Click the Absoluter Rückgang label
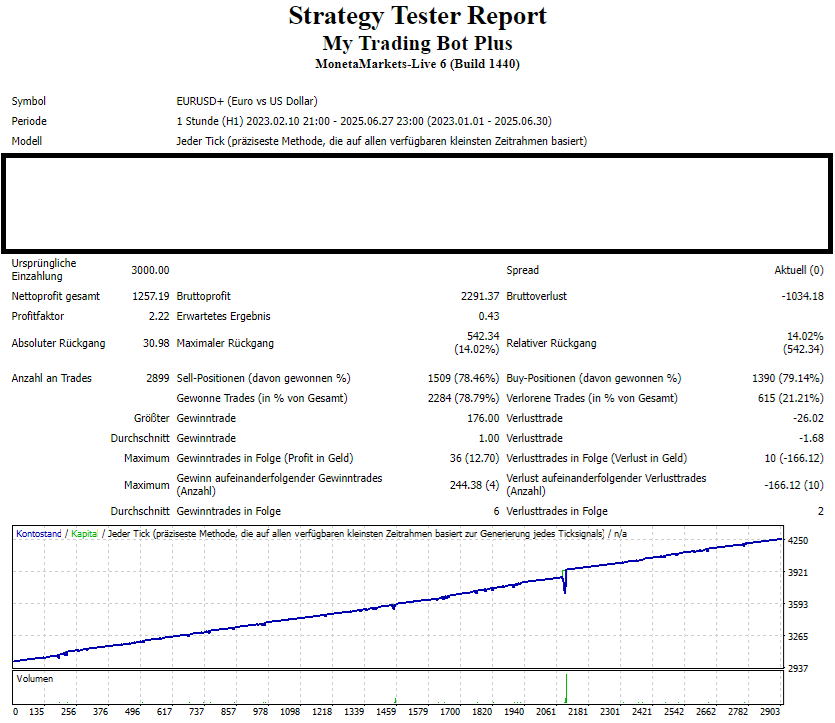Viewport: 835px width, 723px height. [x=58, y=343]
